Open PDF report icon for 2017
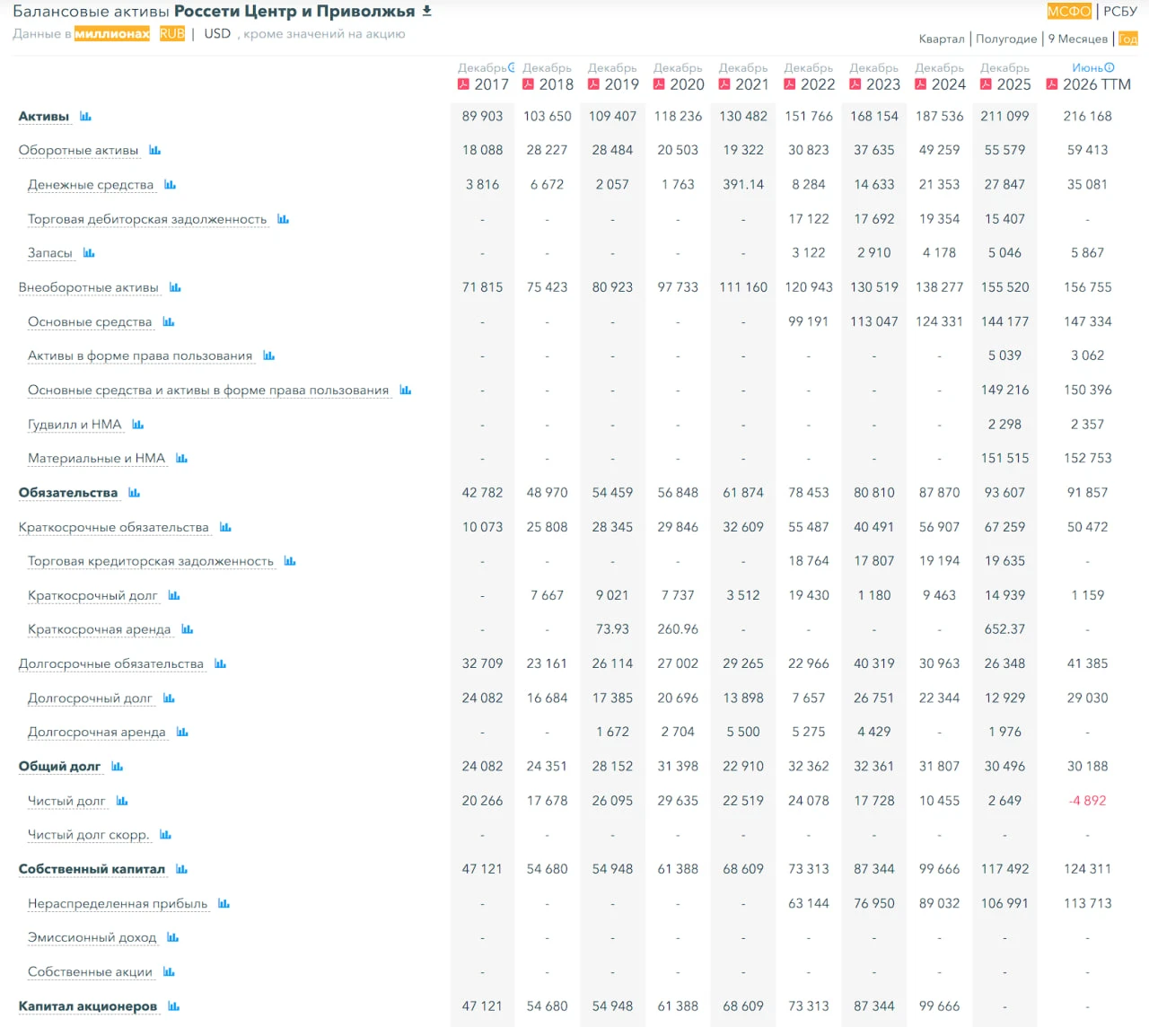 [463, 84]
